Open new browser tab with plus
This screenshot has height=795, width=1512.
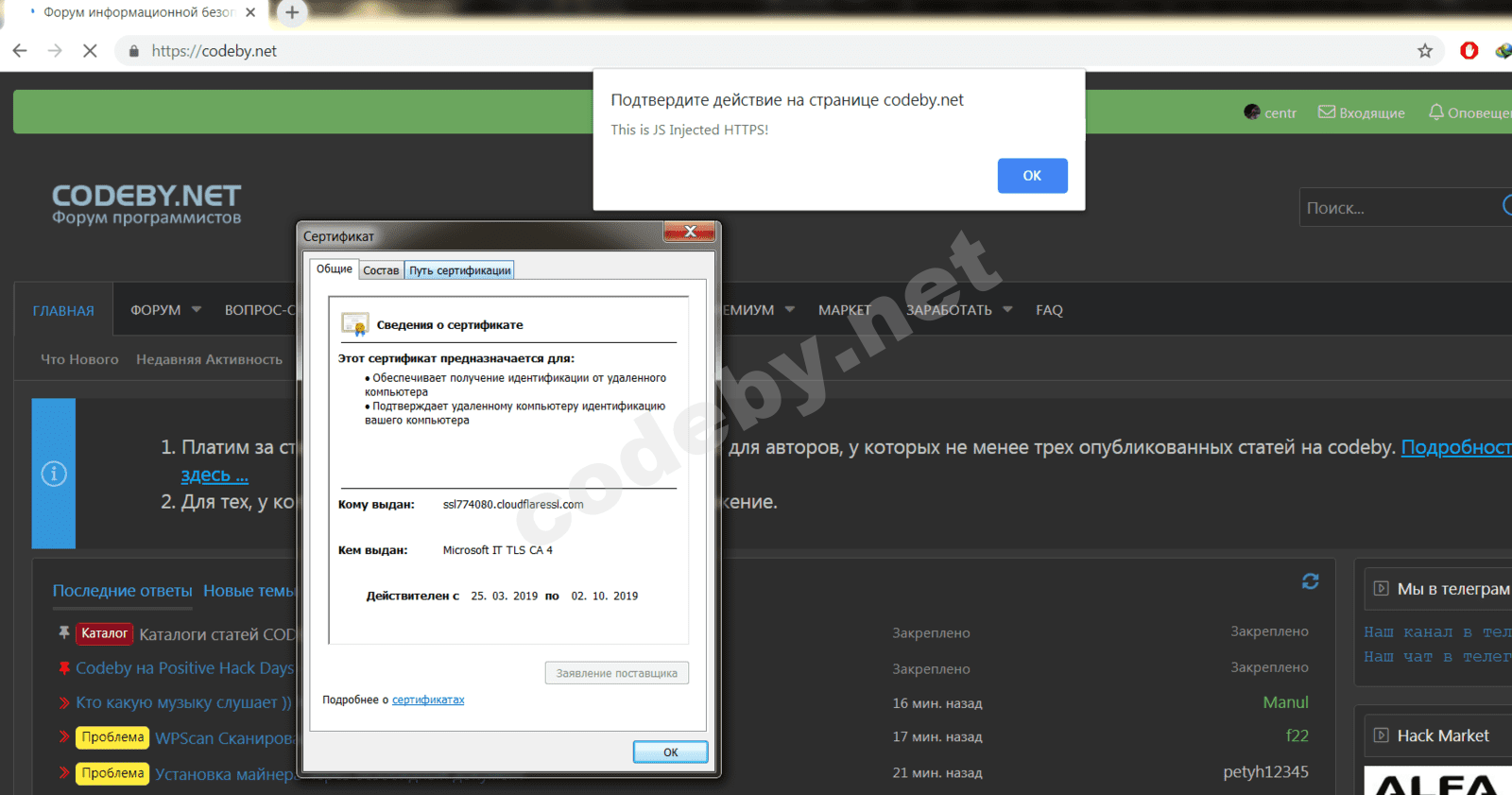tap(292, 12)
